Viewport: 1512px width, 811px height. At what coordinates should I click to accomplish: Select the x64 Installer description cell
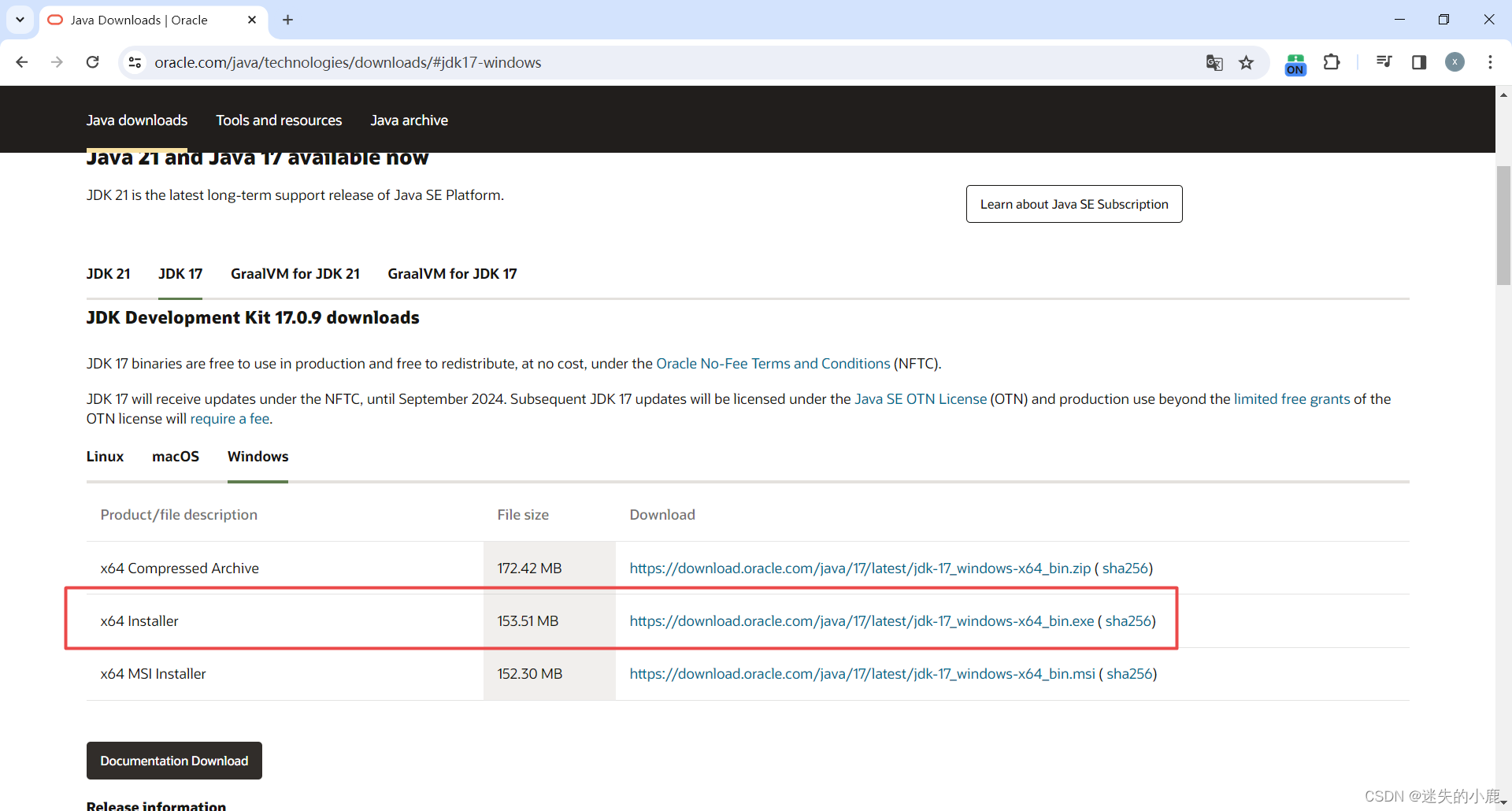139,621
